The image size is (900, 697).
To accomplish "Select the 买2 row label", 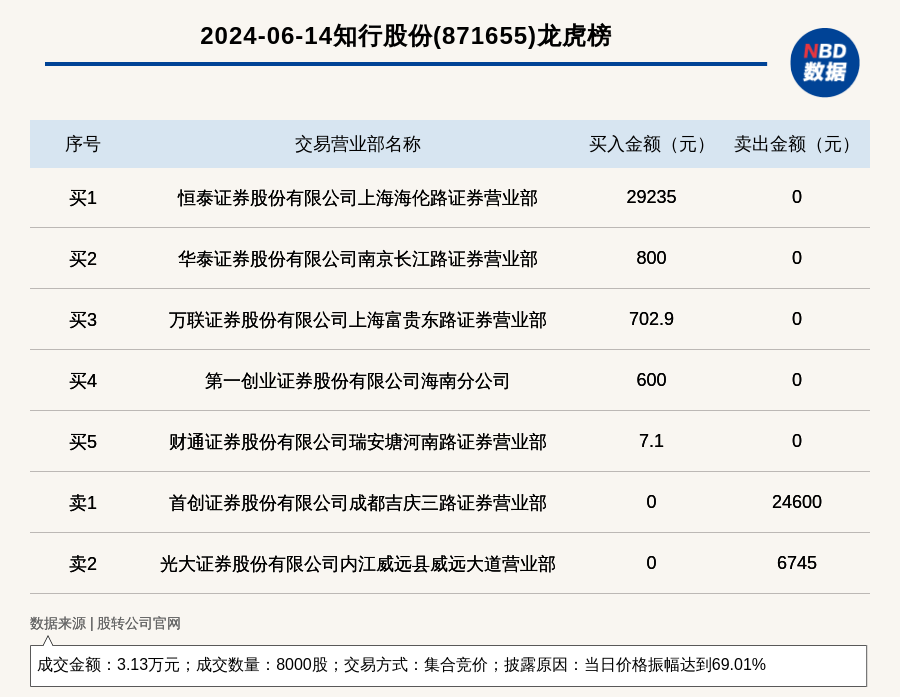I will (x=83, y=259).
